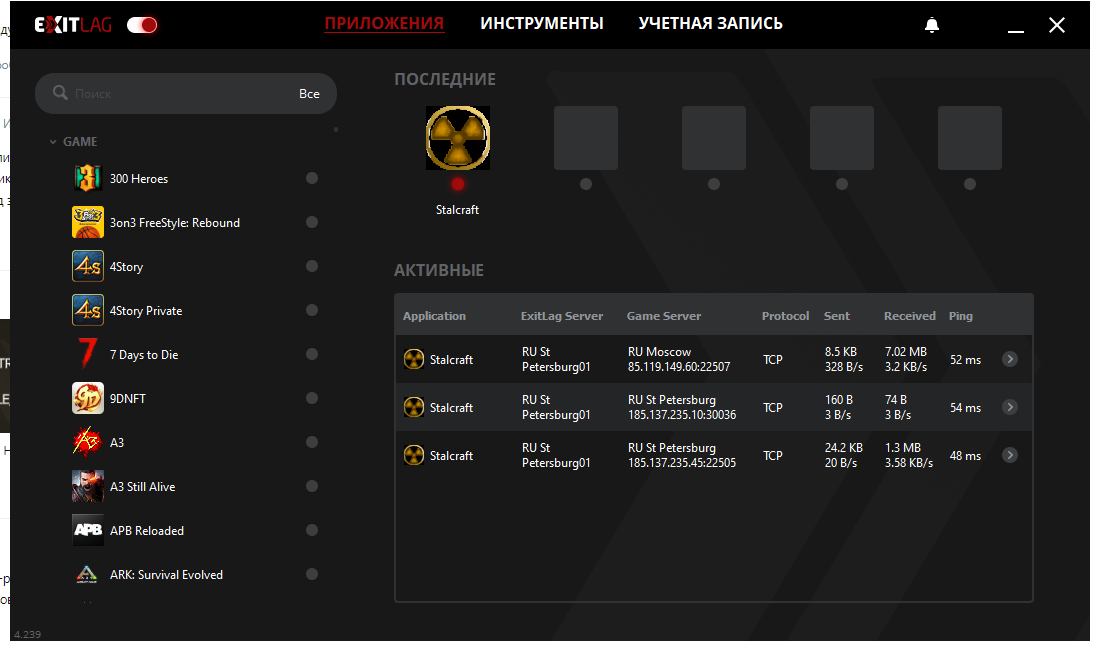
Task: Sort by the Received column header
Action: tap(910, 316)
